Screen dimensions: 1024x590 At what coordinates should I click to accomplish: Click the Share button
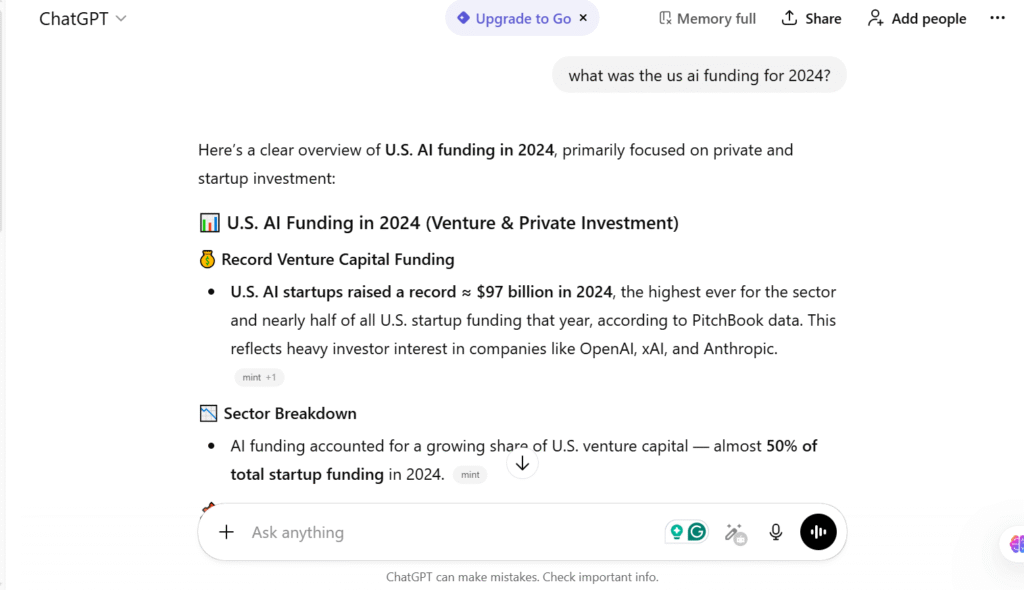click(x=811, y=18)
